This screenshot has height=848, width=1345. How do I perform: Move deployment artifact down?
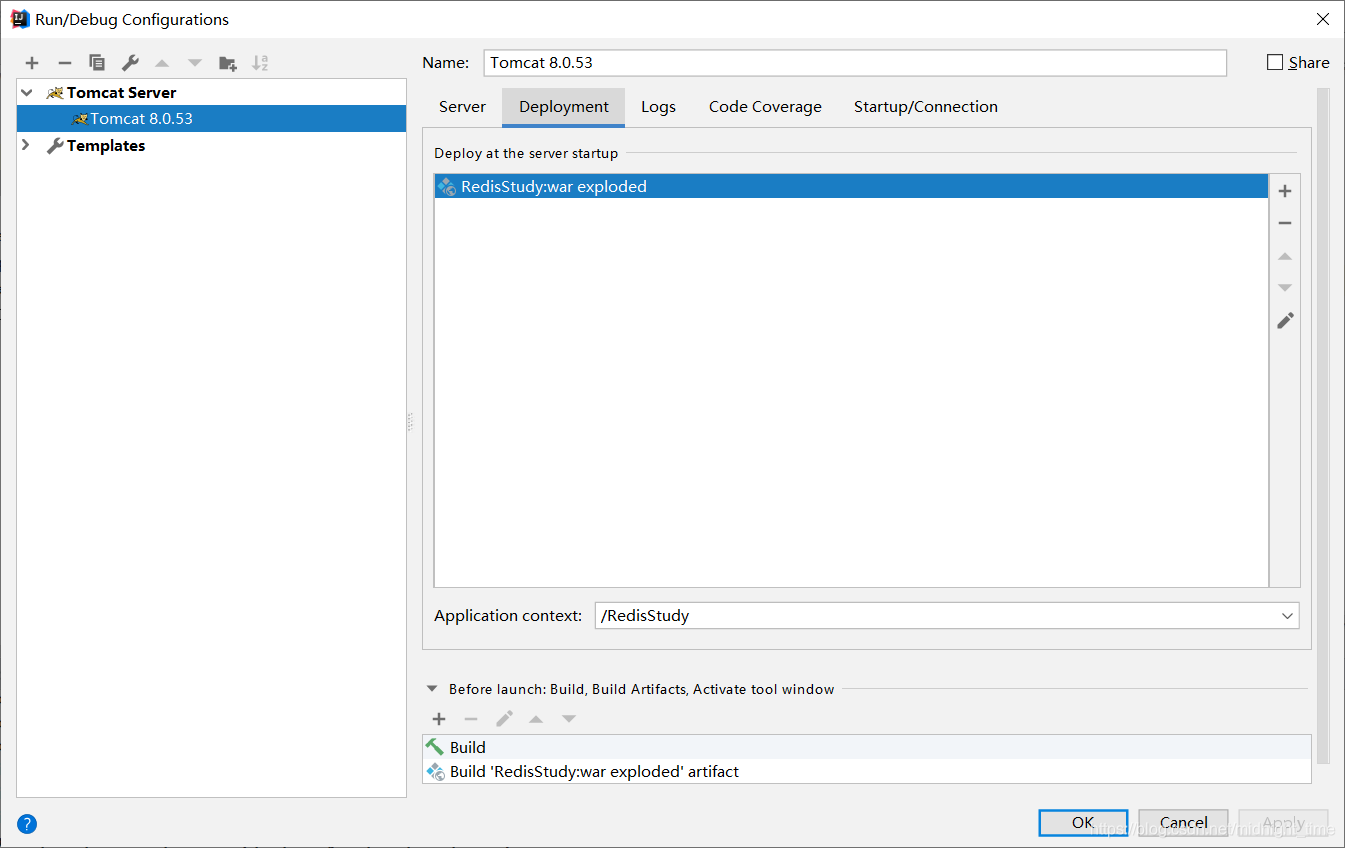[1285, 288]
